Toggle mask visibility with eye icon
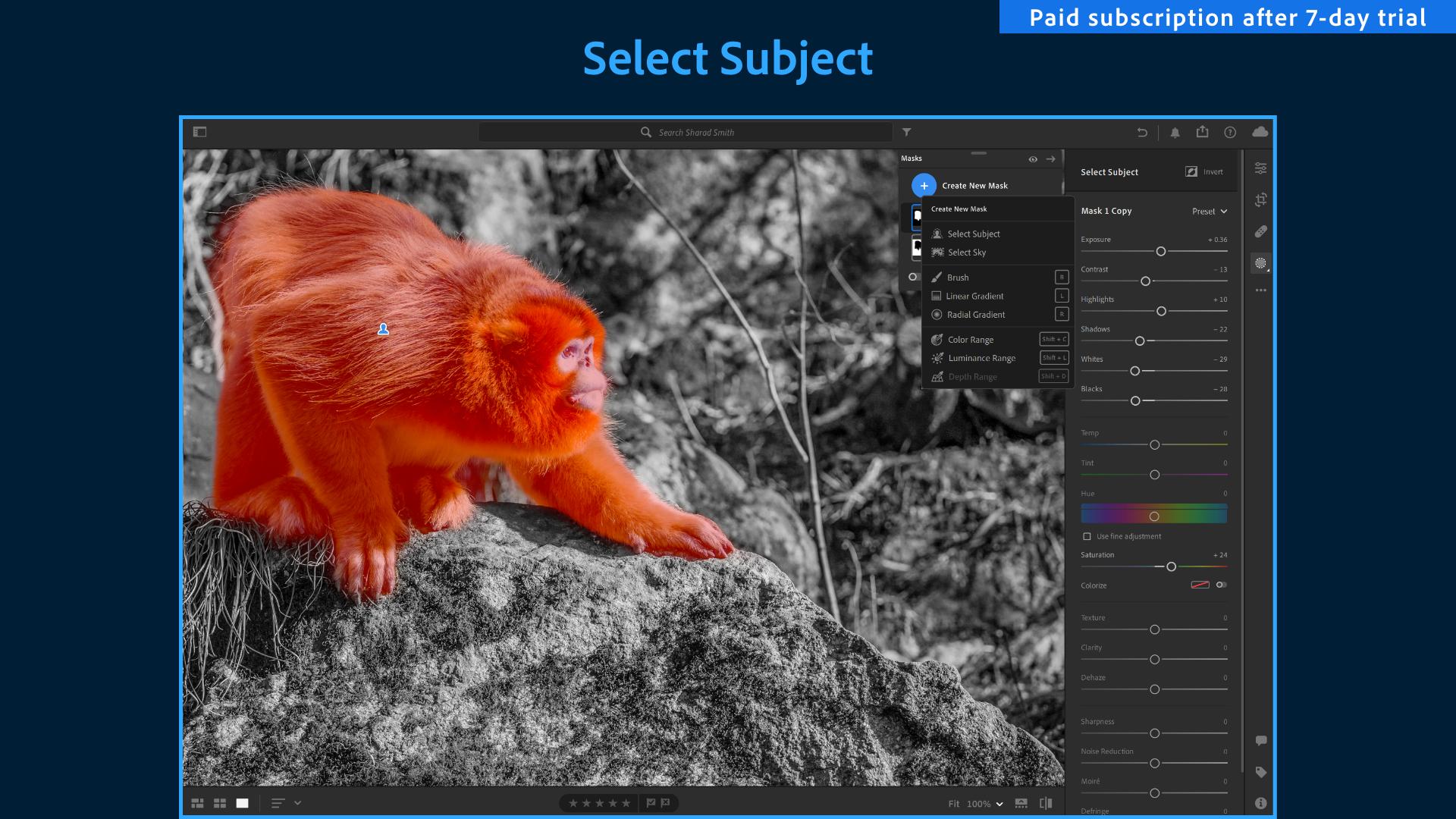Viewport: 1456px width, 819px height. click(1033, 158)
